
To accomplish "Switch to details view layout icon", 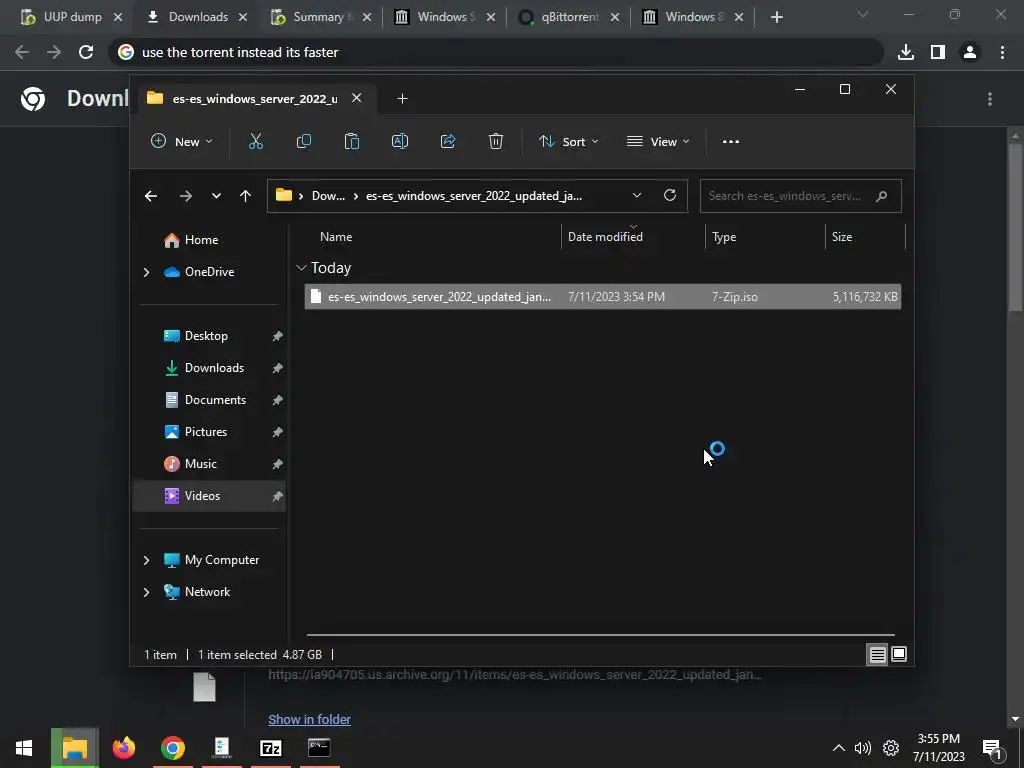I will (877, 654).
